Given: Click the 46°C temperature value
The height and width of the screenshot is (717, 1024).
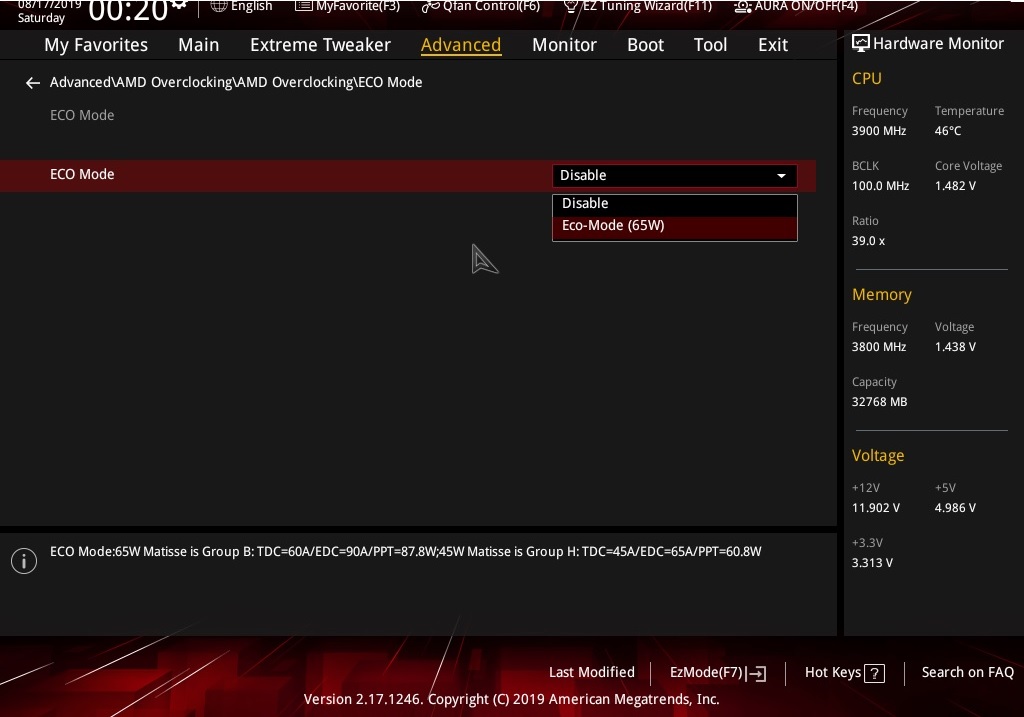Looking at the screenshot, I should click(948, 131).
